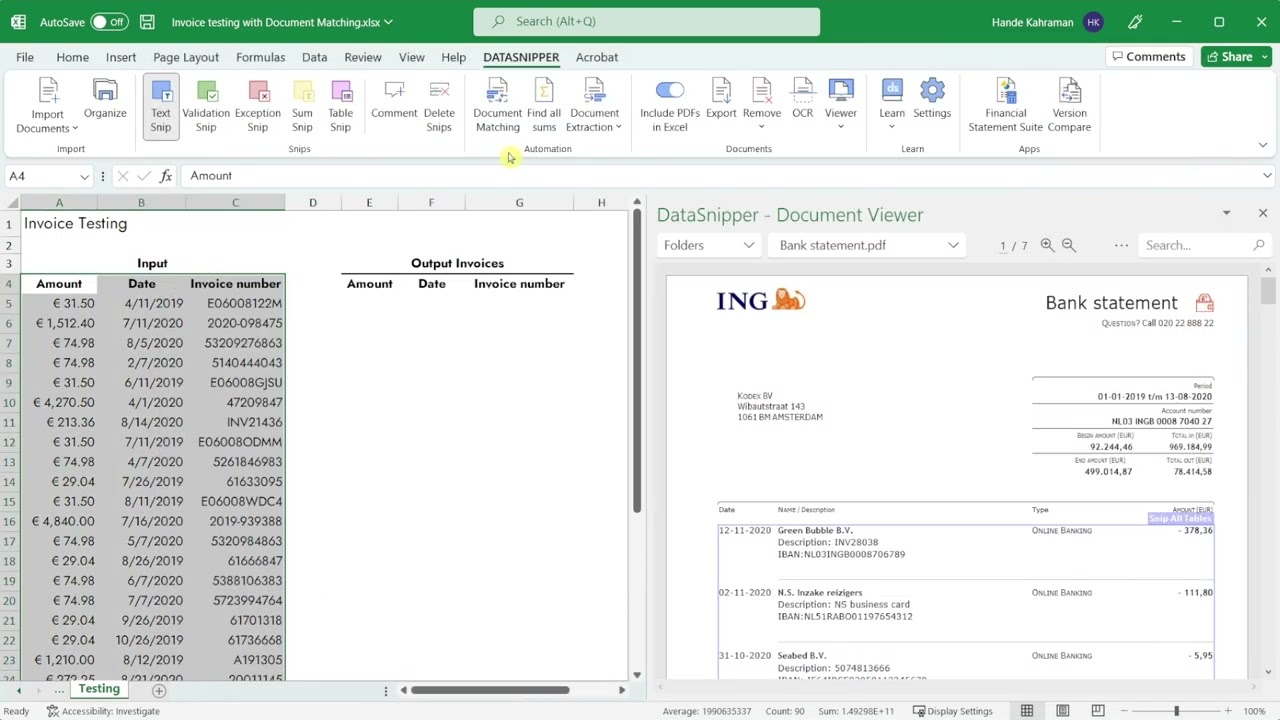Open Document Extraction

click(594, 106)
